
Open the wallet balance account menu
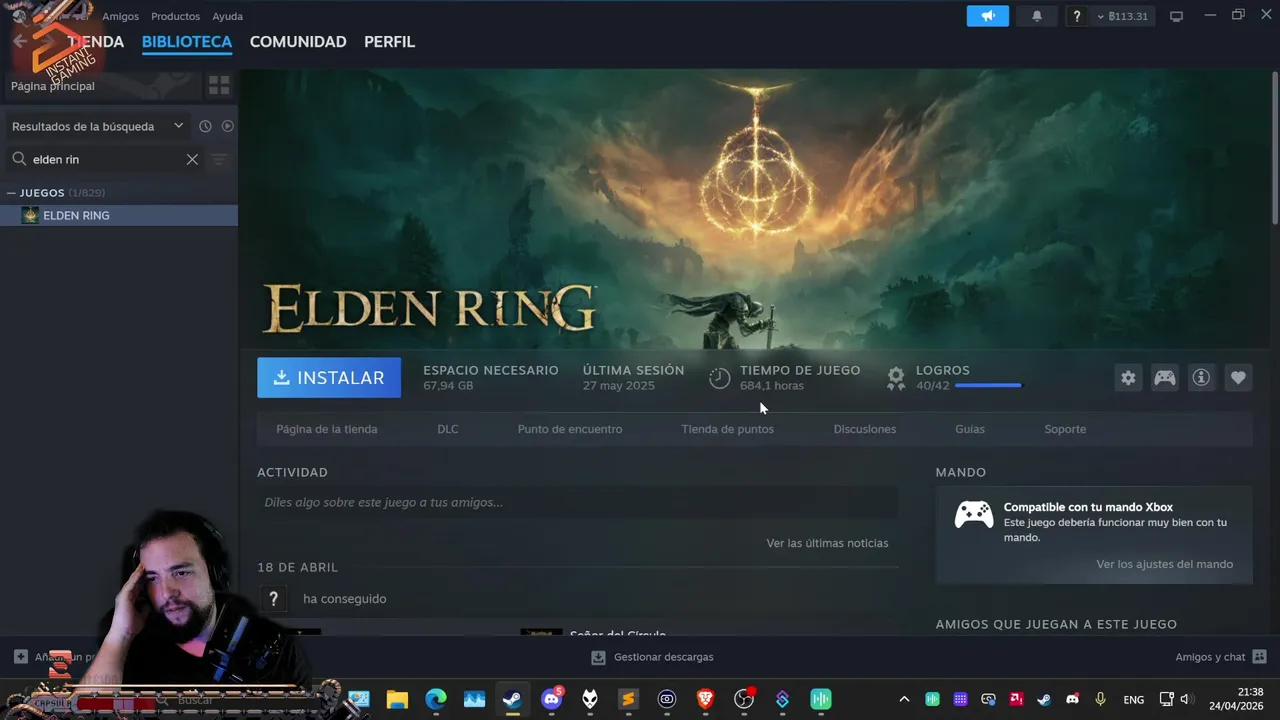click(x=1122, y=16)
